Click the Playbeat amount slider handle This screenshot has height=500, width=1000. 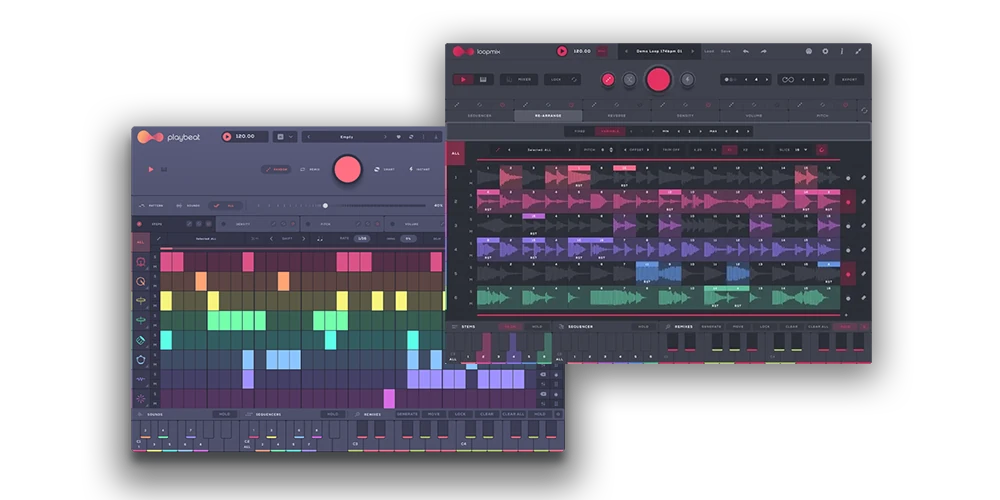[x=325, y=205]
